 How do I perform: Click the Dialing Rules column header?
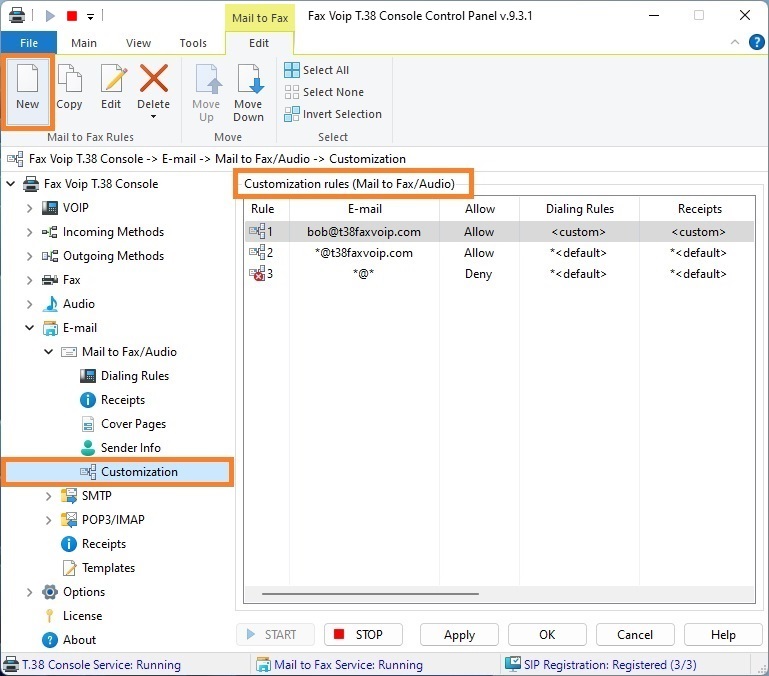[x=579, y=209]
